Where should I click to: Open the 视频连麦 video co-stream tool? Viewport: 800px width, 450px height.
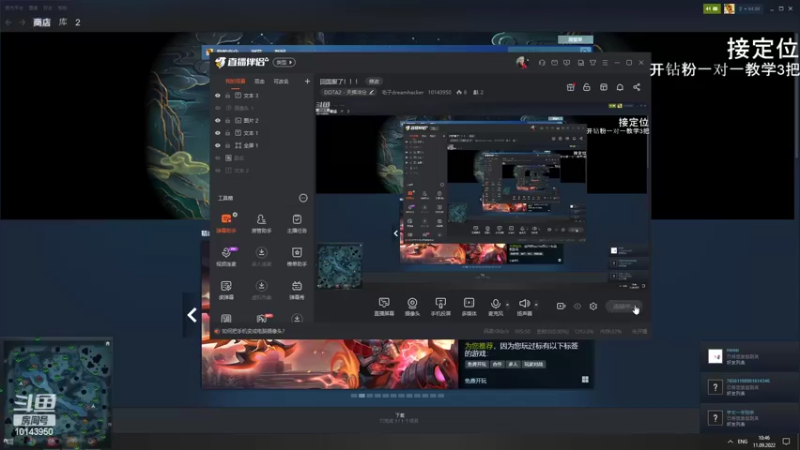pos(226,256)
